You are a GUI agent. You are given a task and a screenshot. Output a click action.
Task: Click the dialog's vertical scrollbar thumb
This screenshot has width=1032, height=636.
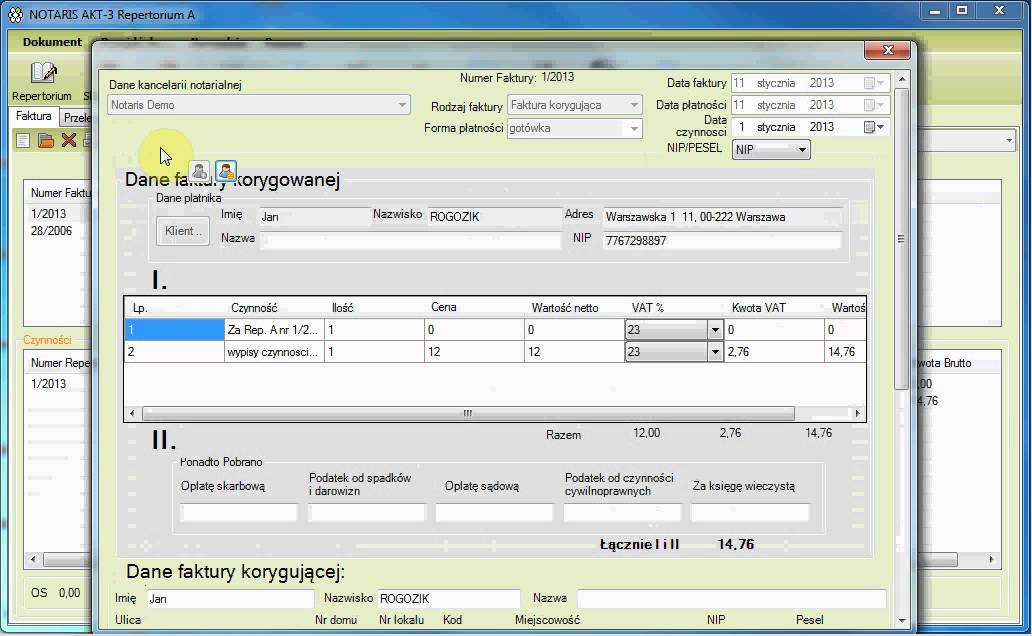pos(902,238)
